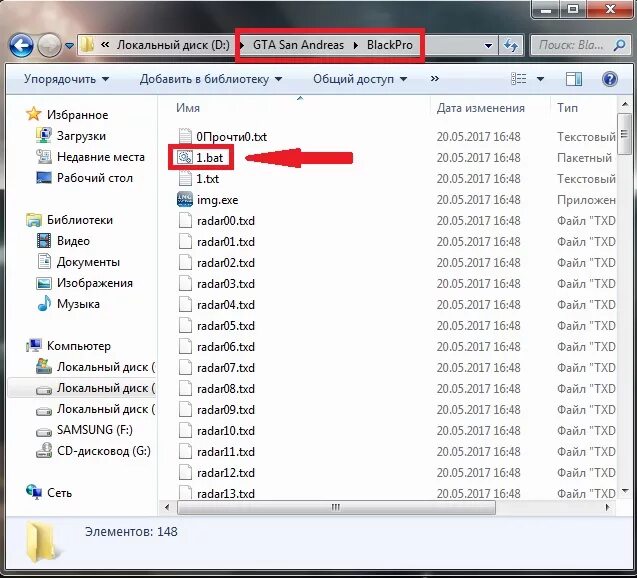Viewport: 637px width, 578px height.
Task: Sort by Имя column header
Action: click(188, 108)
